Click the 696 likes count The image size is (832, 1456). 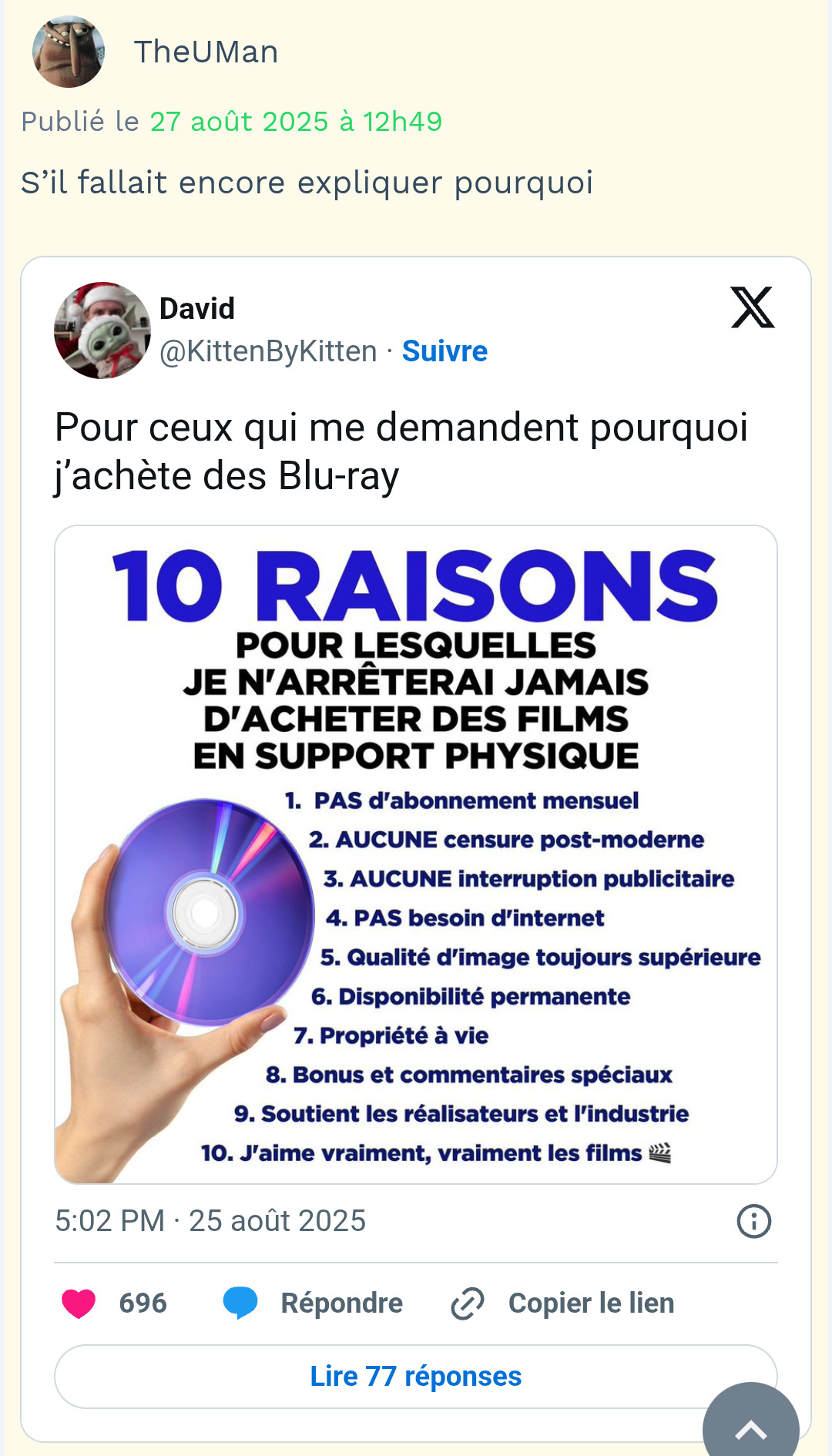click(x=143, y=1303)
